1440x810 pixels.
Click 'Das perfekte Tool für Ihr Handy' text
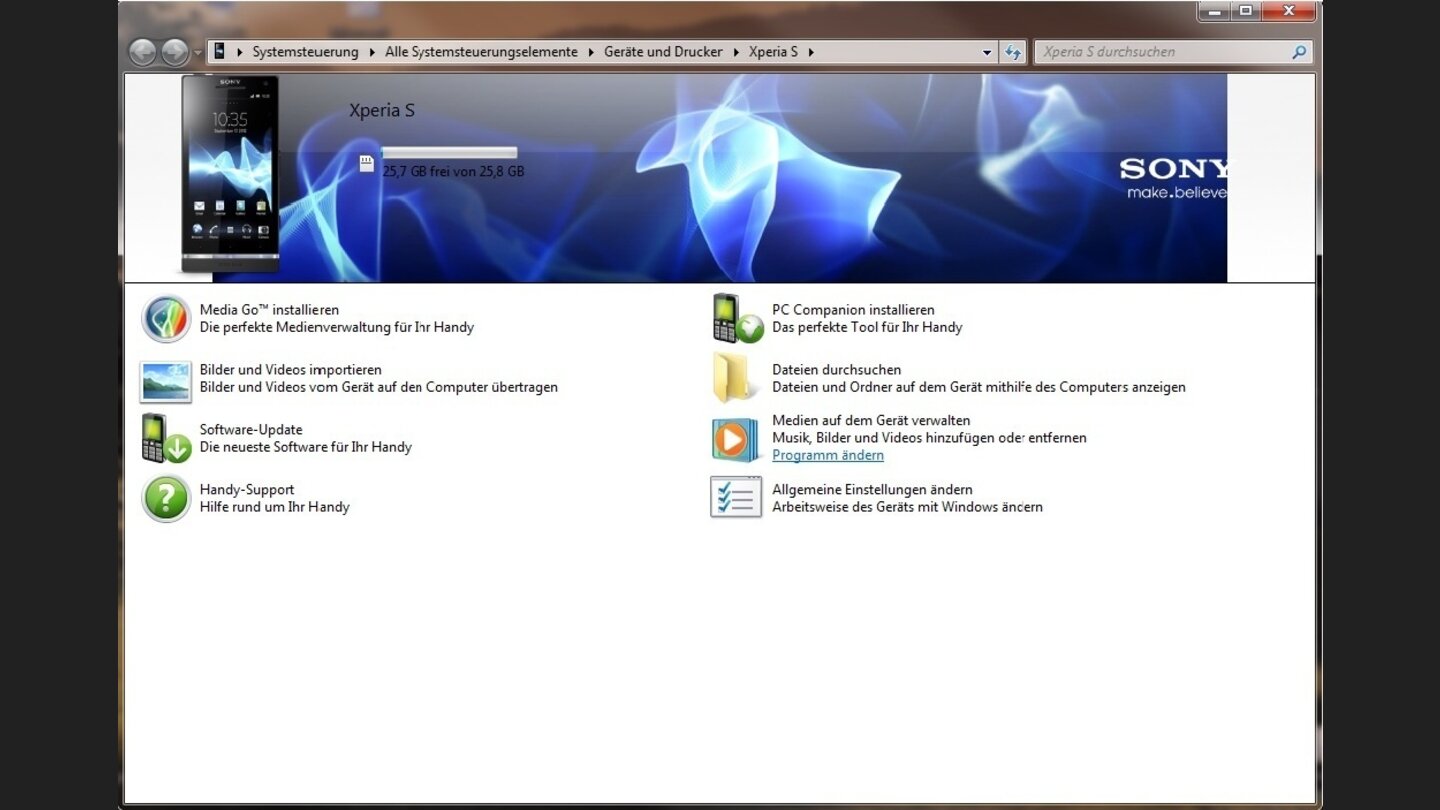point(867,327)
